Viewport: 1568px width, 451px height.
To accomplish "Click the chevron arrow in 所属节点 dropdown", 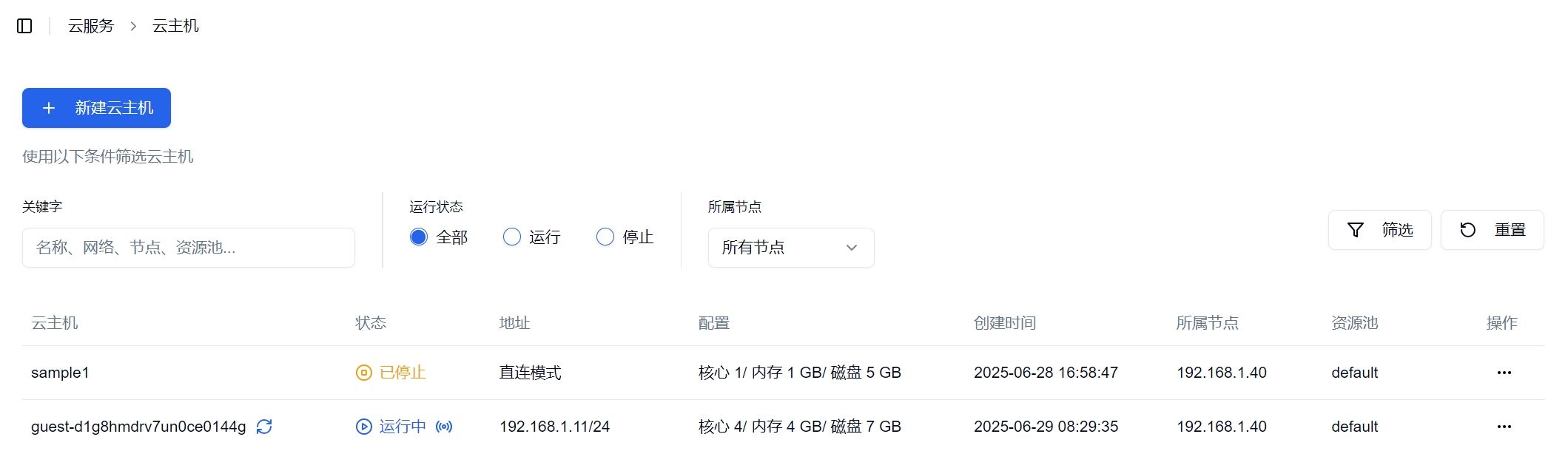I will 852,248.
